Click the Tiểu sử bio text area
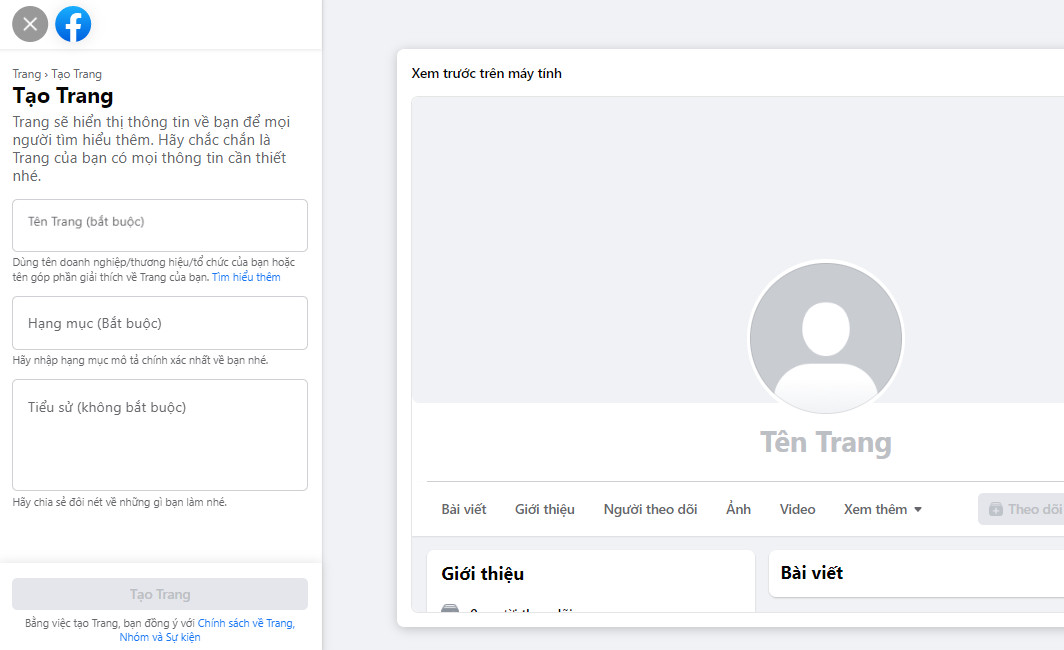Image resolution: width=1064 pixels, height=650 pixels. click(x=160, y=435)
